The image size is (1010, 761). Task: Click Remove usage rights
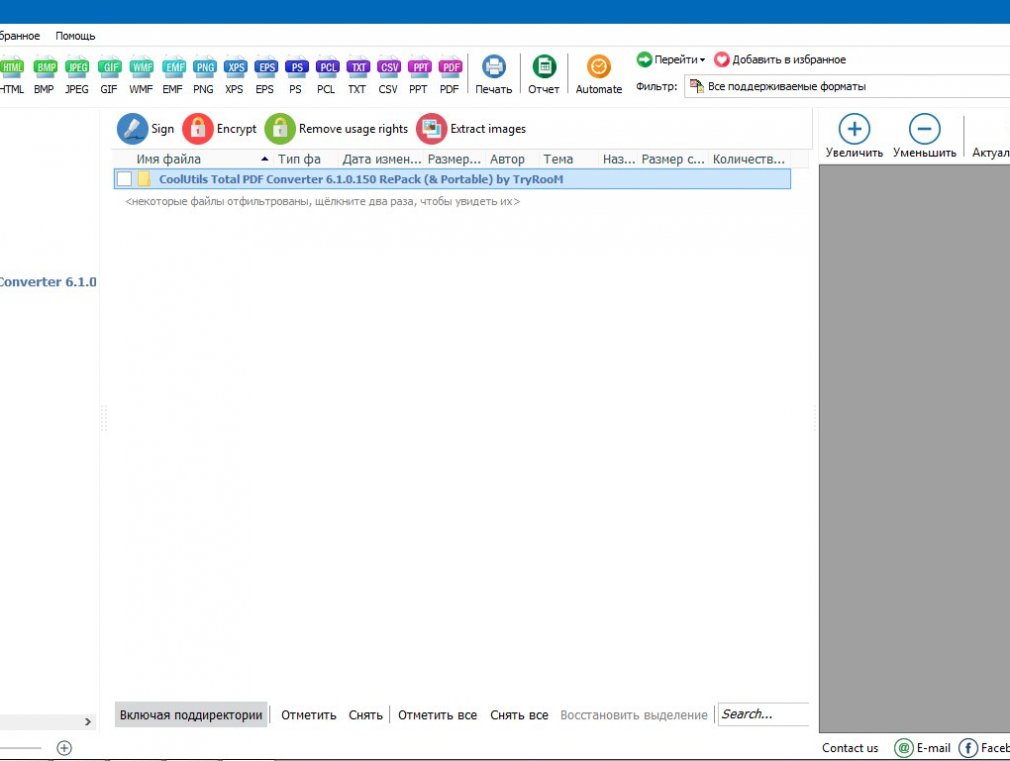pos(336,129)
